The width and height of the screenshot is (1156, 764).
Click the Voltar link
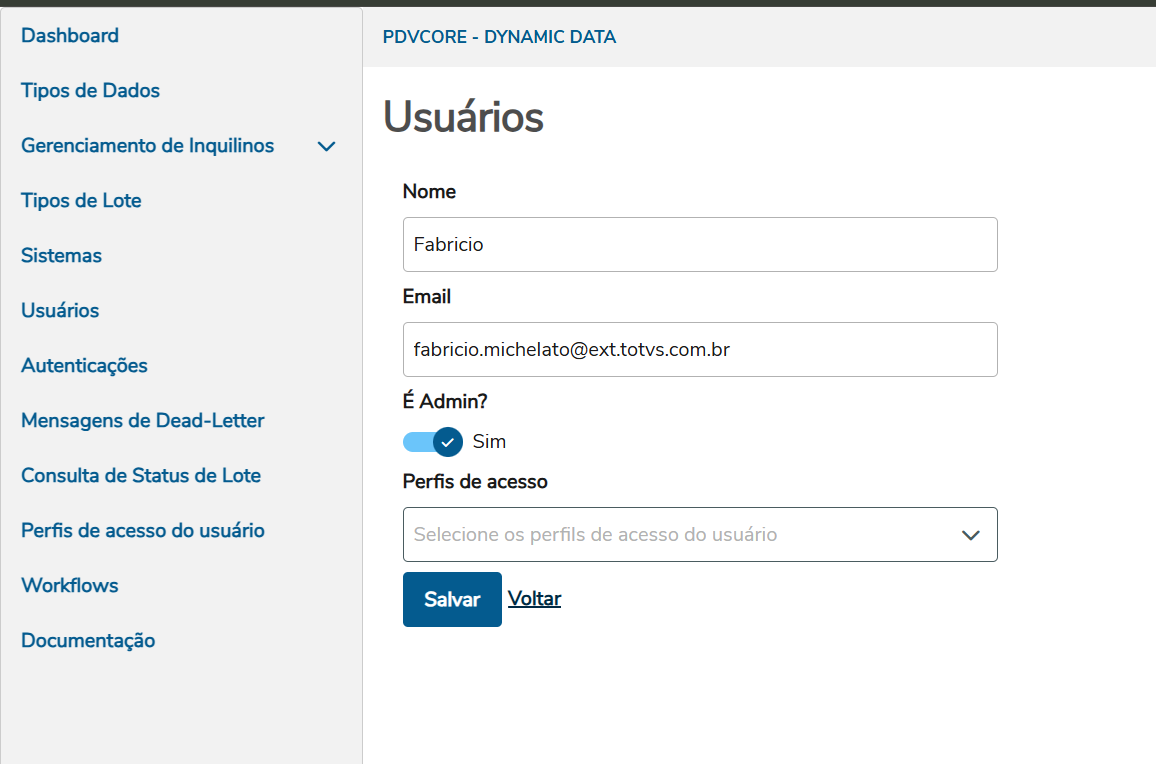(x=534, y=599)
